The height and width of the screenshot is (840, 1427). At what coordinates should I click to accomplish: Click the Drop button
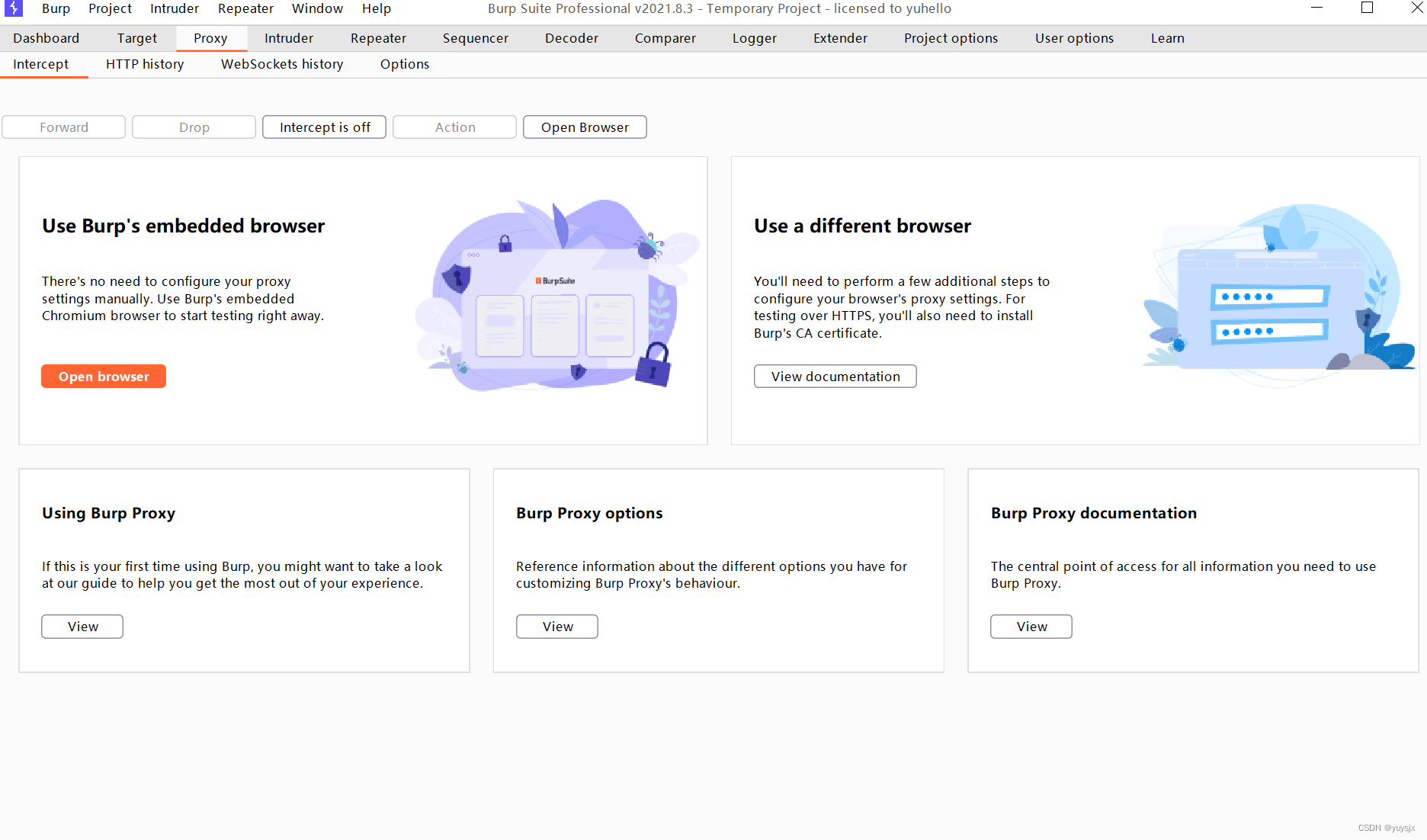(x=194, y=127)
